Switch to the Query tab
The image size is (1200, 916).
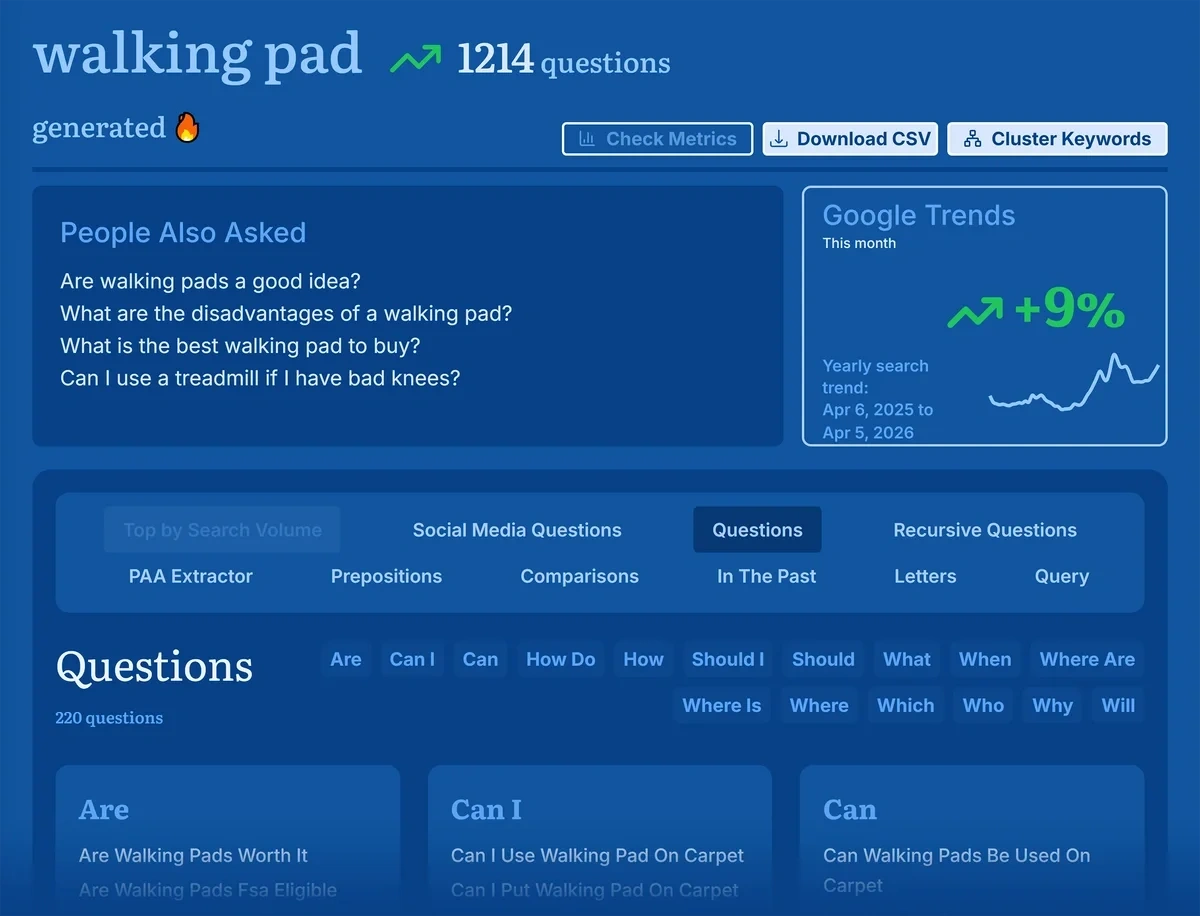pos(1062,576)
